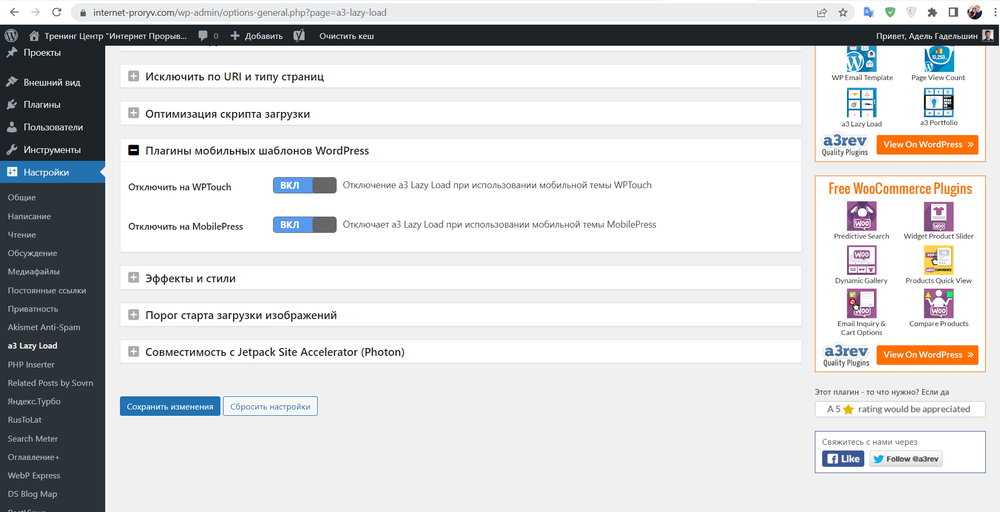Open the comments bubble icon in admin bar
Image resolution: width=1000 pixels, height=512 pixels.
[204, 35]
